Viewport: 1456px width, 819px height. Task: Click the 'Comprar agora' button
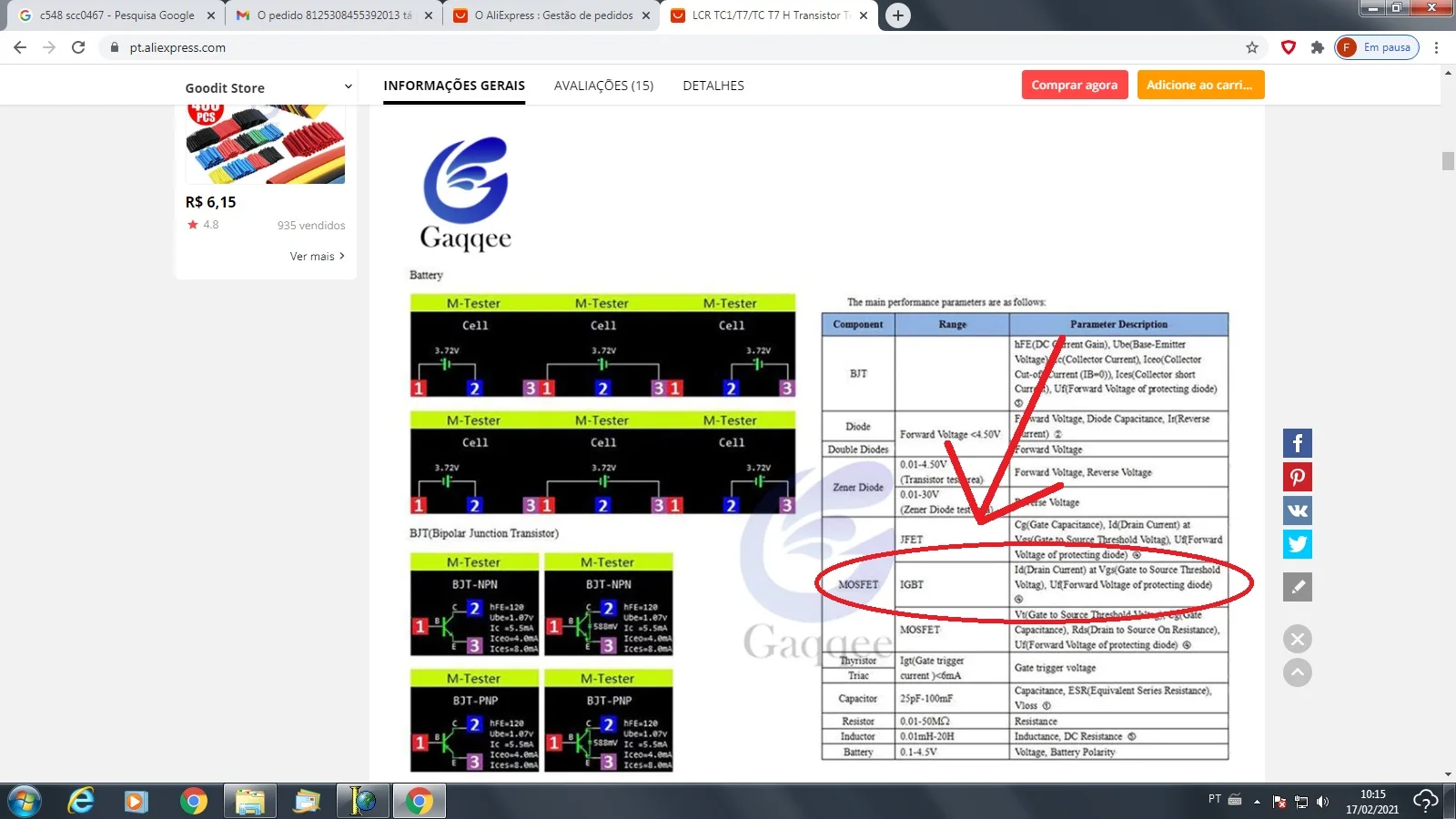(1075, 85)
